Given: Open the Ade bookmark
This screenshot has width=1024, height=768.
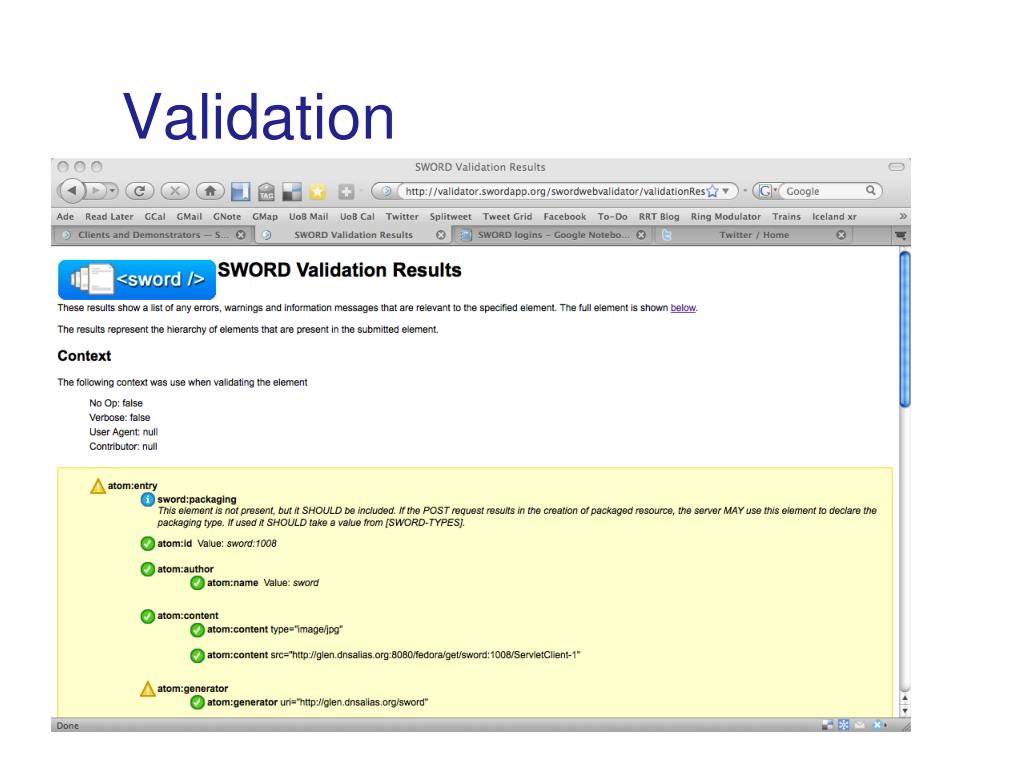Looking at the screenshot, I should (65, 216).
